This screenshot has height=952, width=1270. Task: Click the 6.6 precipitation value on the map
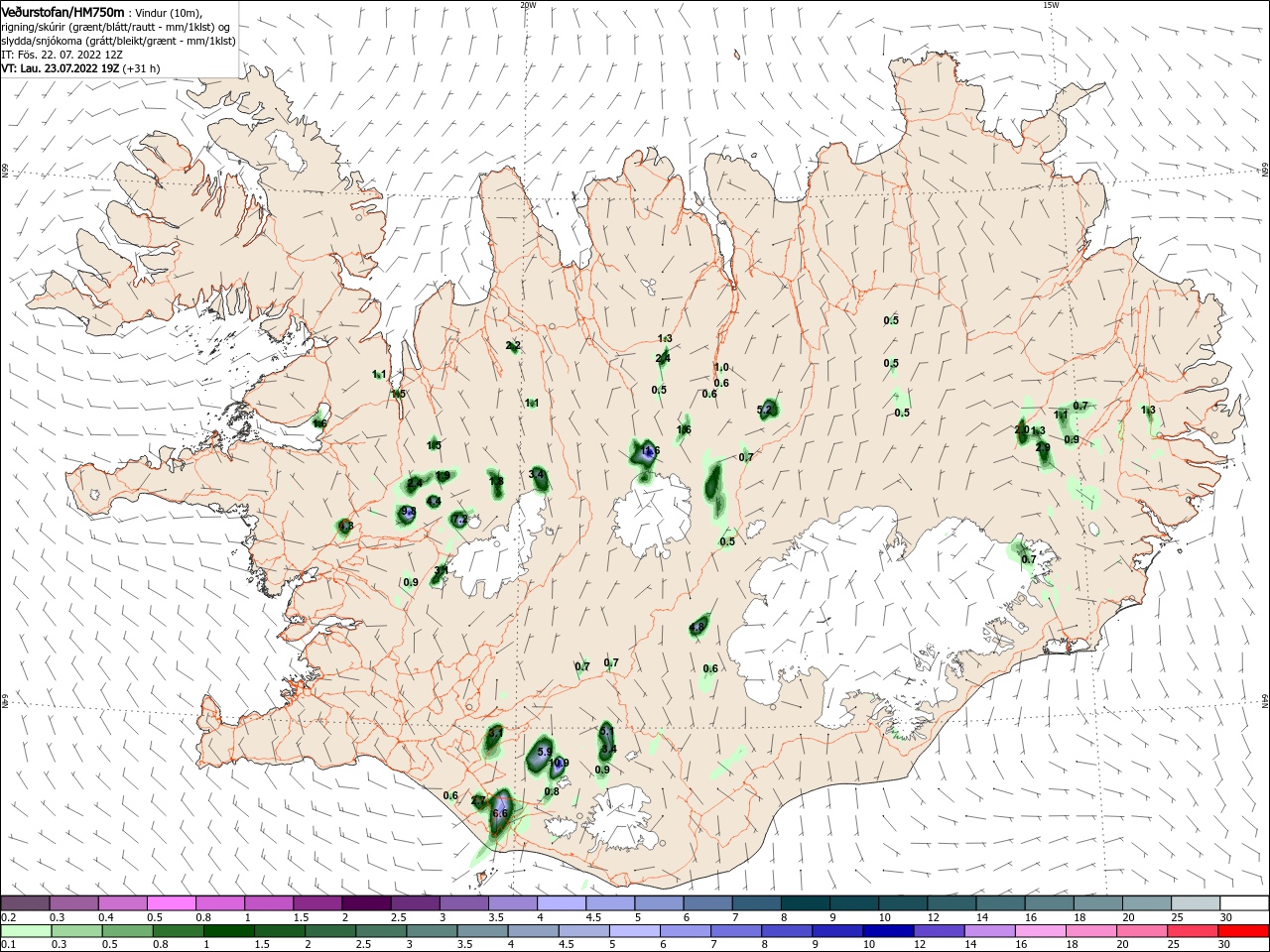click(x=500, y=813)
